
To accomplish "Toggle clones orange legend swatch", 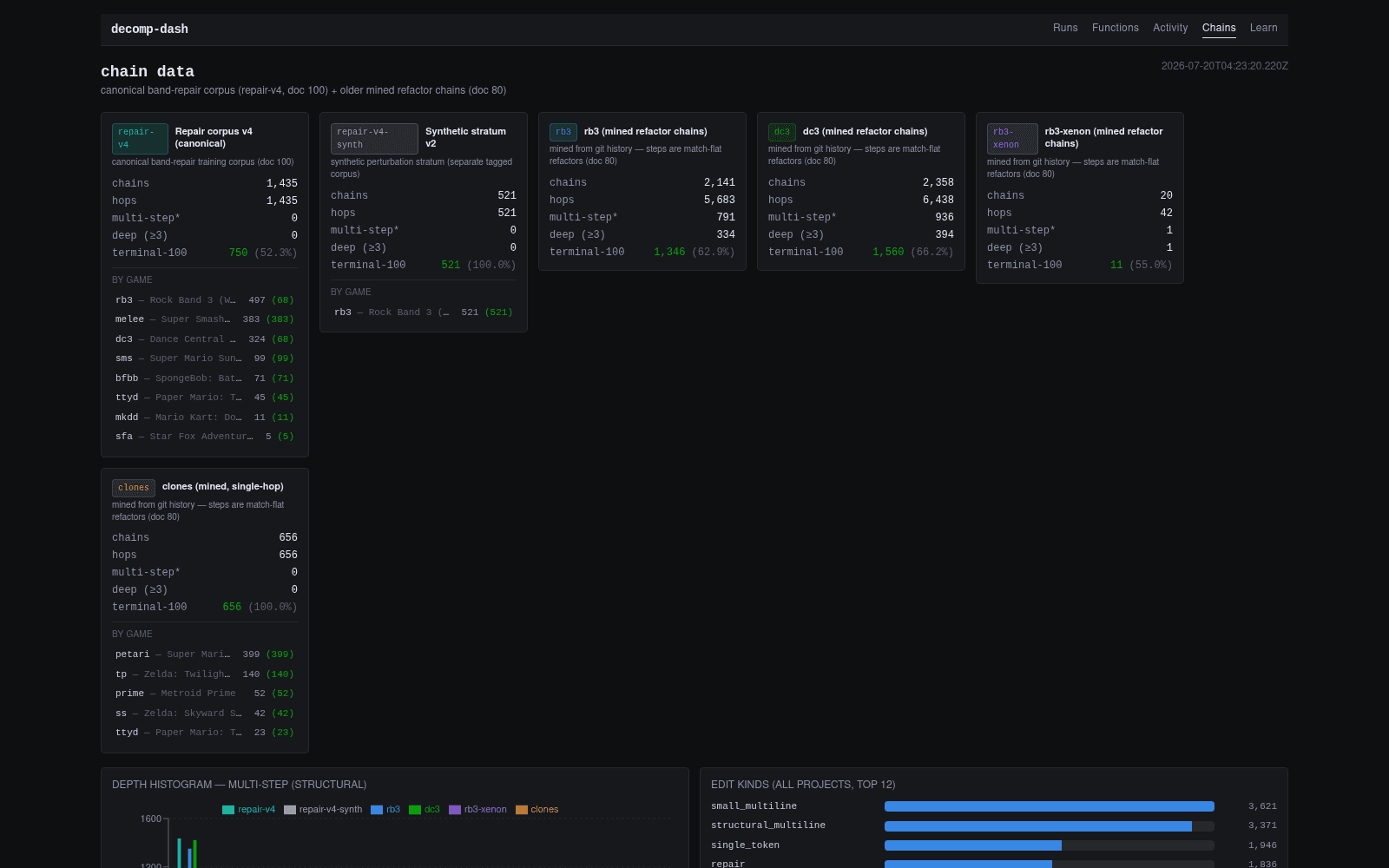I will (x=522, y=810).
